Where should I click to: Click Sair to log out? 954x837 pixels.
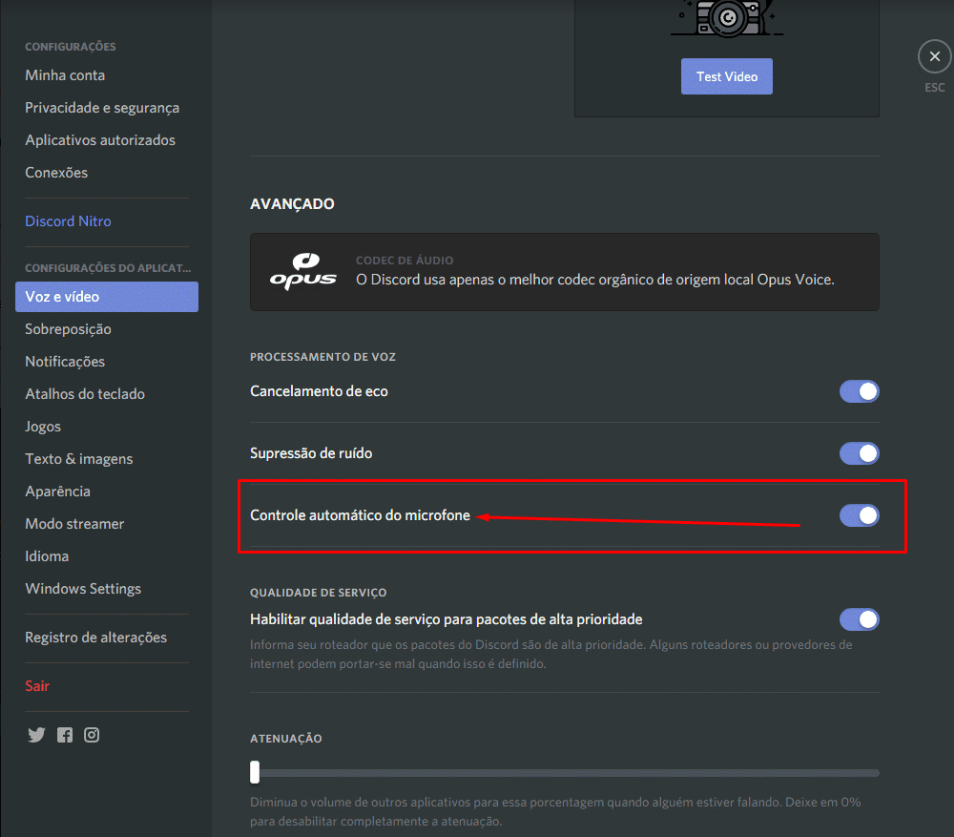tap(37, 686)
